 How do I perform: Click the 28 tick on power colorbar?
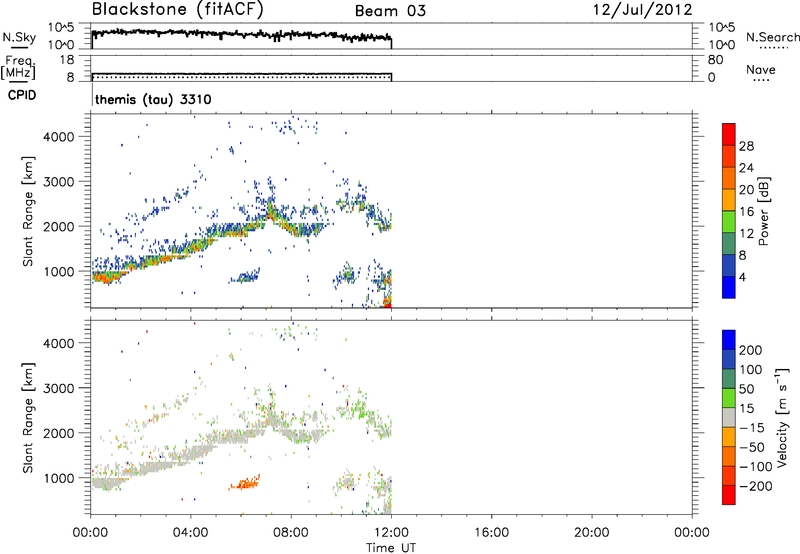pyautogui.click(x=746, y=146)
